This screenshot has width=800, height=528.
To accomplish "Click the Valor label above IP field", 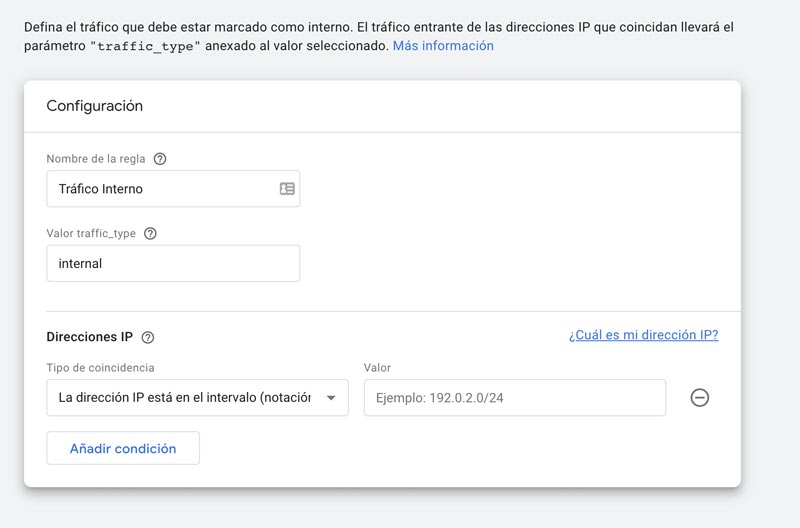I will 377,367.
